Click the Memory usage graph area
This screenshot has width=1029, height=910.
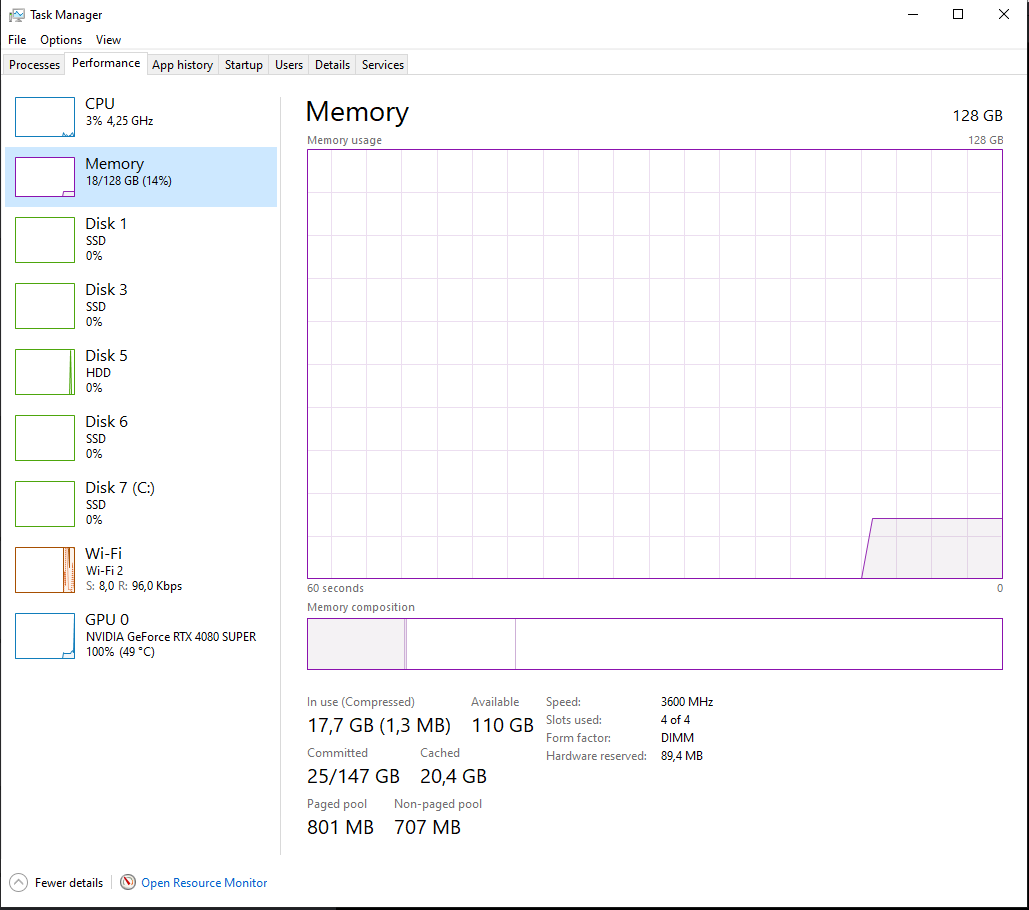pos(654,364)
